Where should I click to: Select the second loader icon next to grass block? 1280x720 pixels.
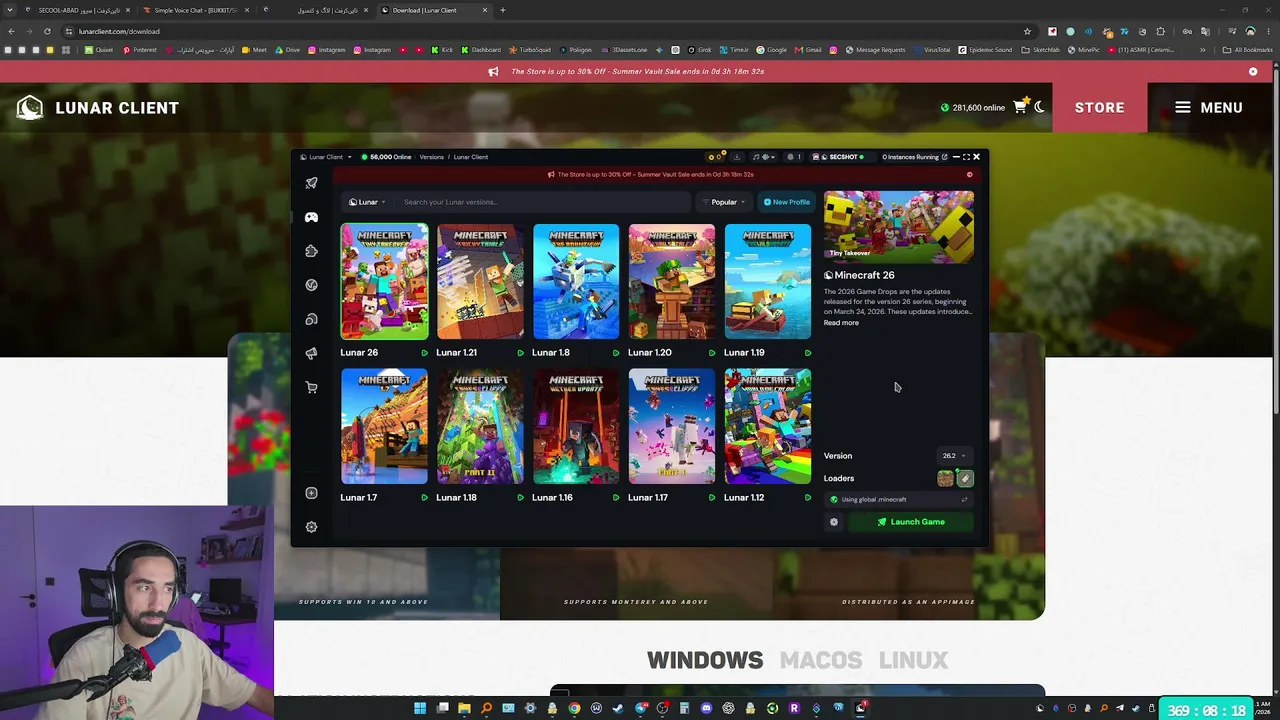coord(965,479)
